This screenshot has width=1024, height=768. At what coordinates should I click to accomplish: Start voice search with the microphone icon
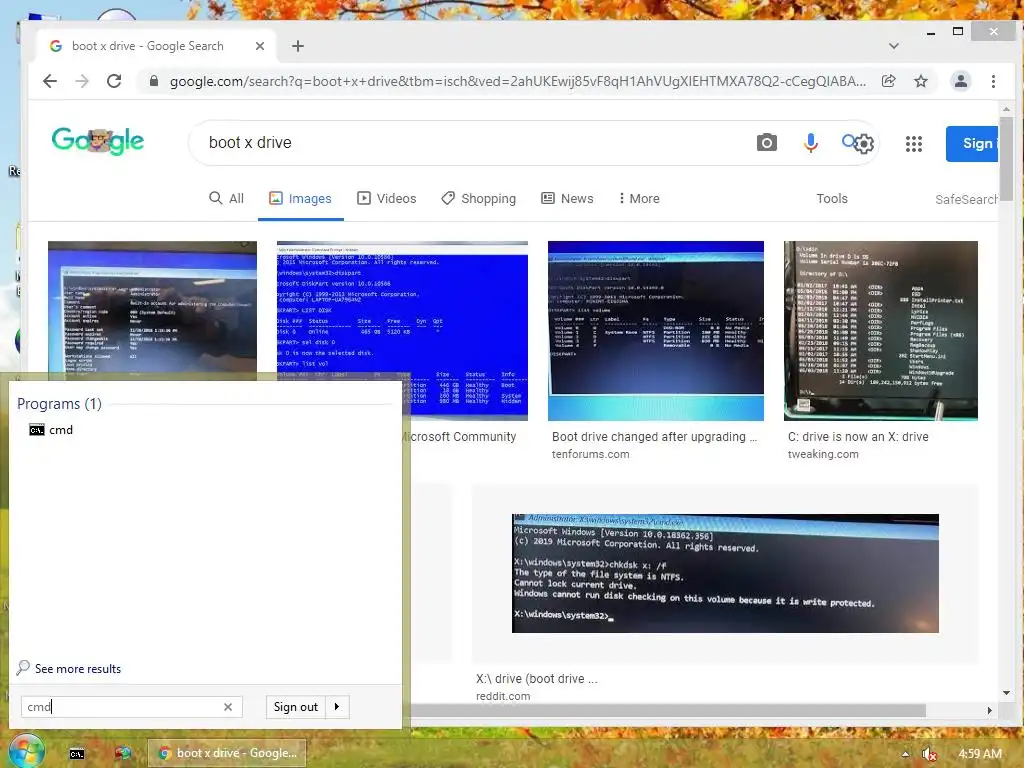tap(810, 142)
